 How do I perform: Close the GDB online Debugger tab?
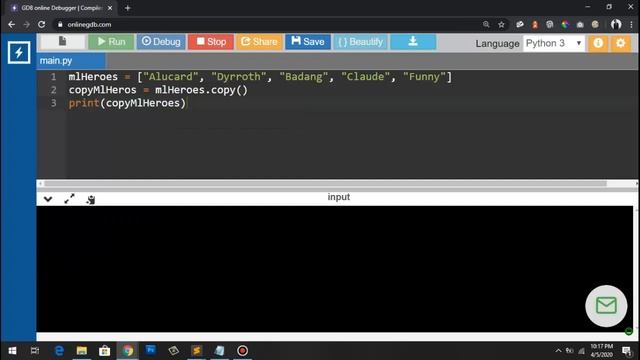pos(110,8)
